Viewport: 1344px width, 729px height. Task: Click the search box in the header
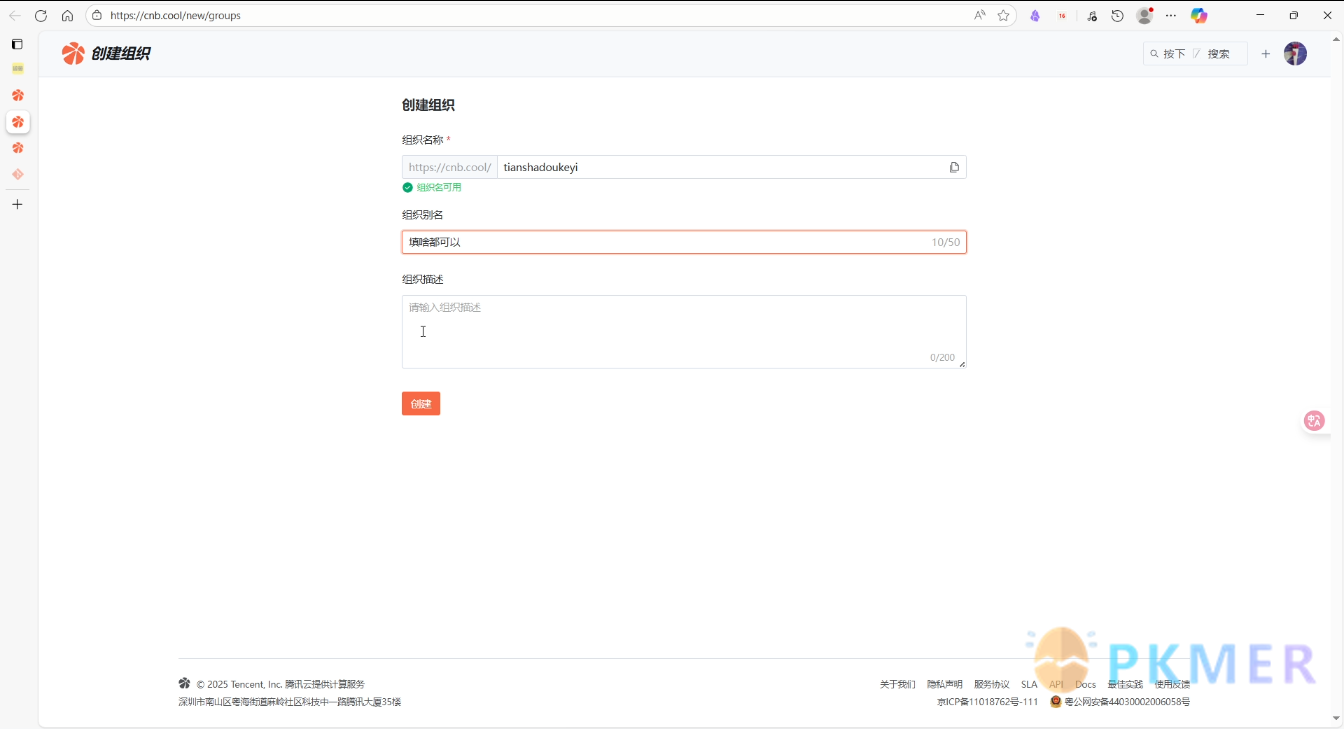[1195, 54]
